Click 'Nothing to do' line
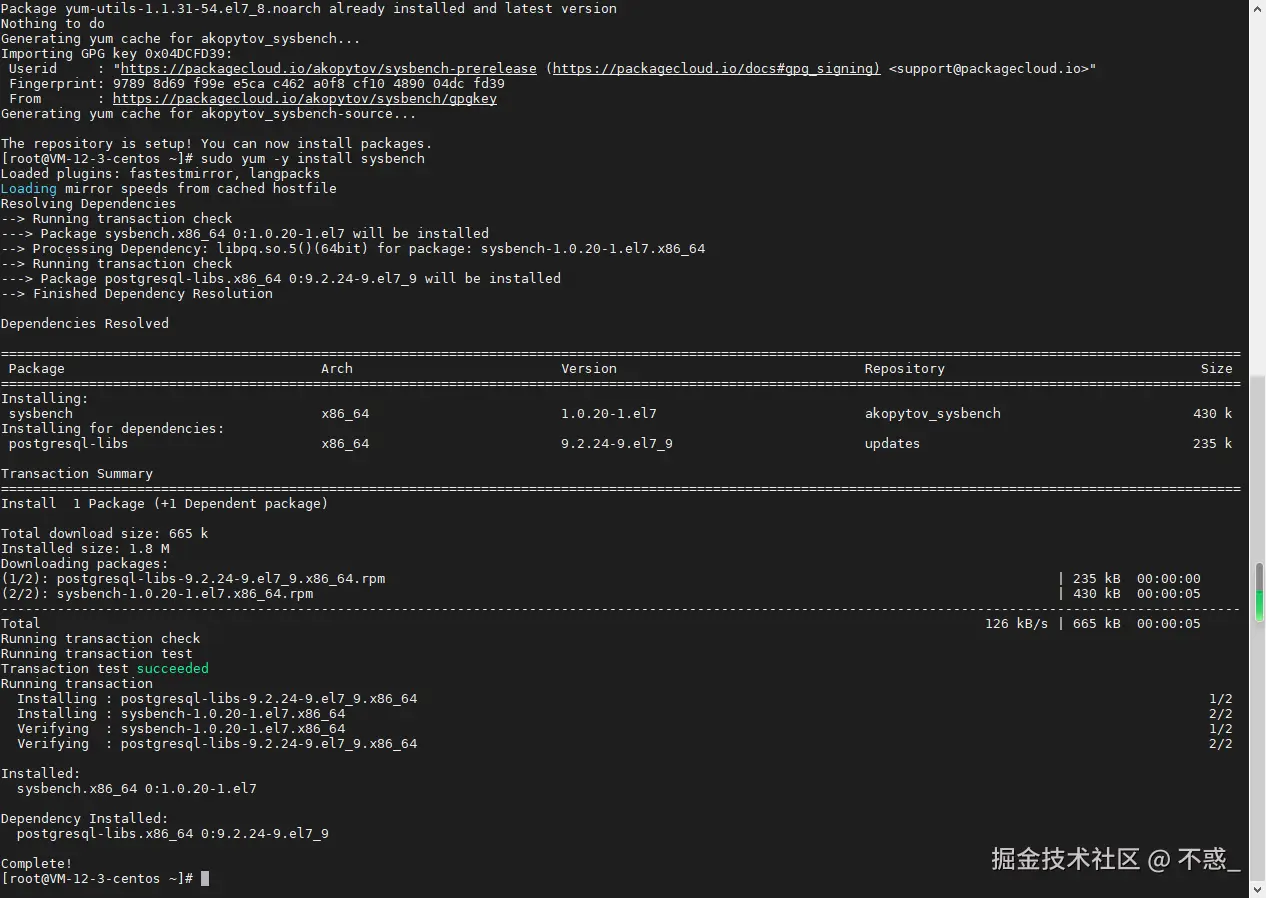This screenshot has height=898, width=1266. point(53,24)
